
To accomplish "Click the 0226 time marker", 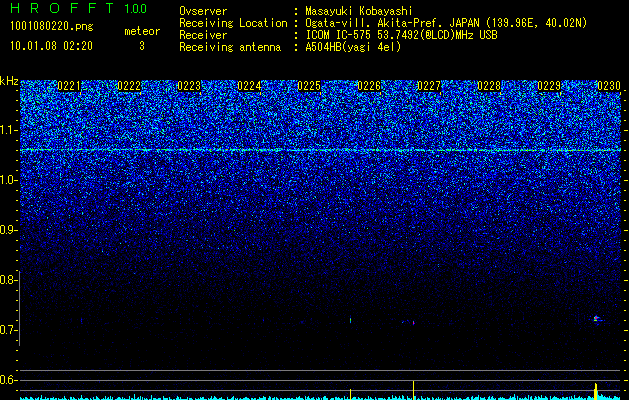I will click(x=369, y=86).
